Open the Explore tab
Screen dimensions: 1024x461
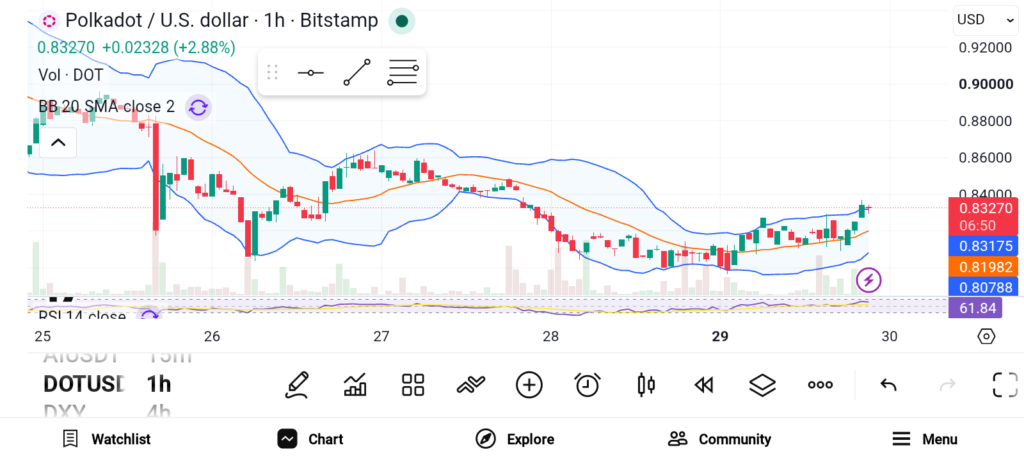tap(515, 439)
